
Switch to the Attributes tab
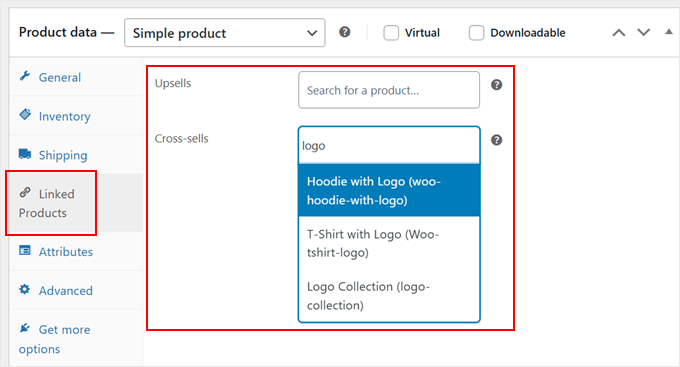[x=76, y=252]
